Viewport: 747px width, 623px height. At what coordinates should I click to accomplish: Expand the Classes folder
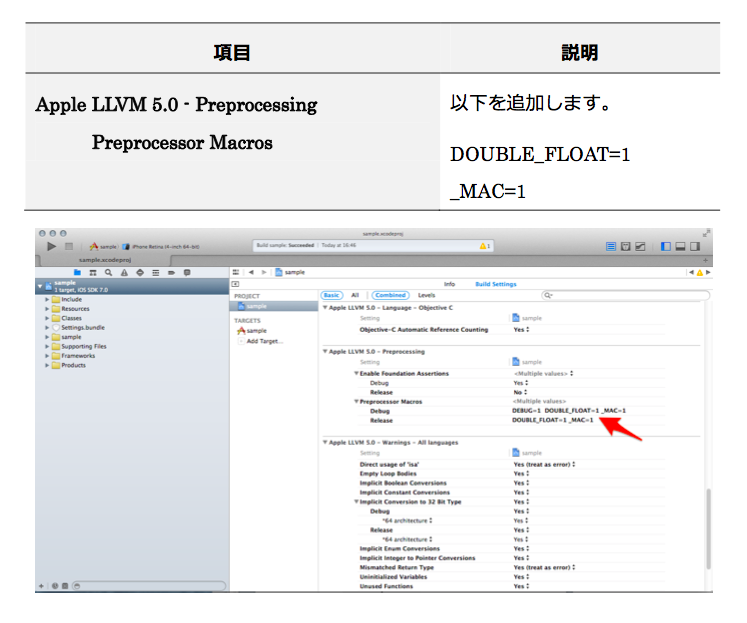pyautogui.click(x=47, y=318)
